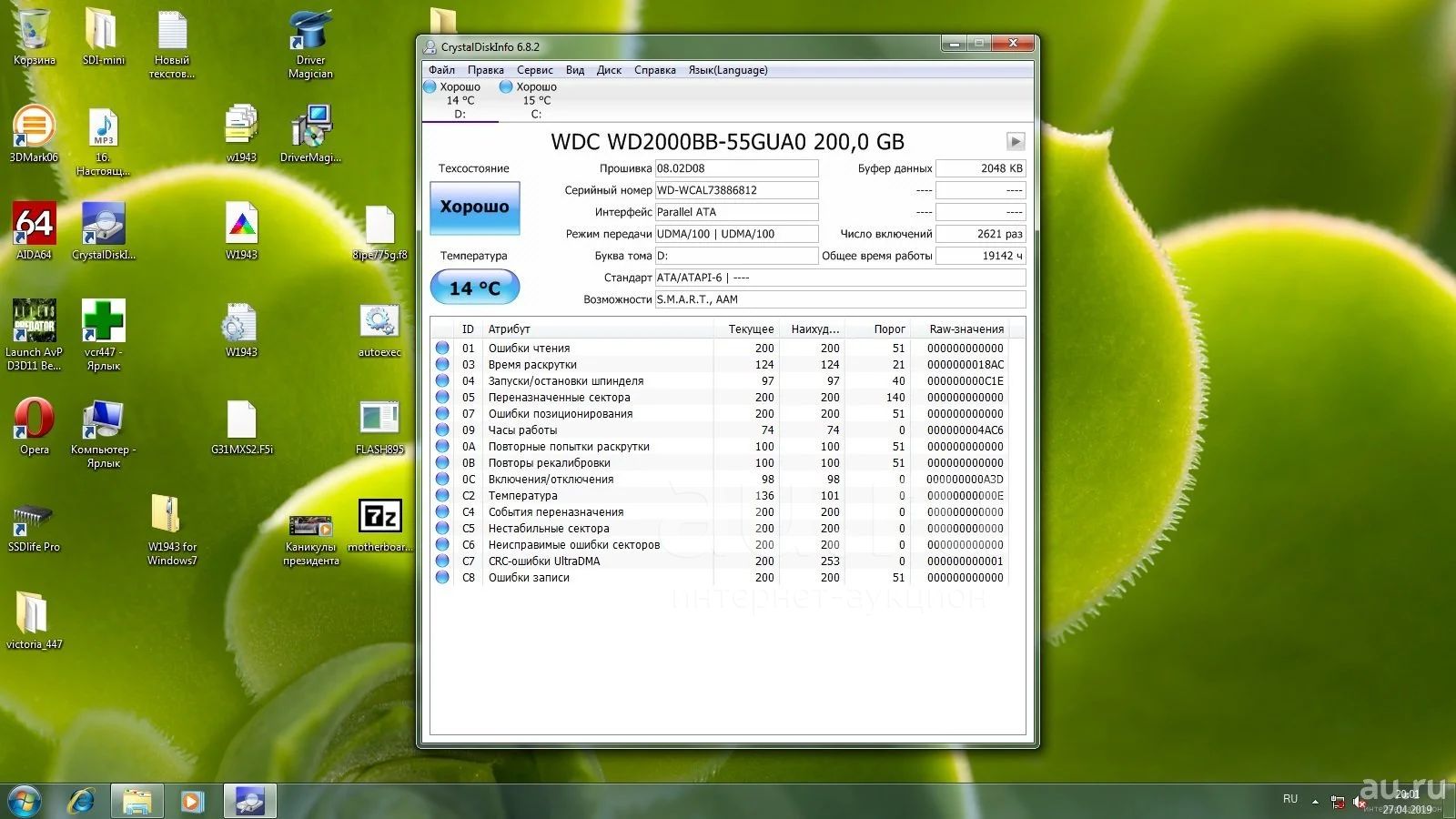Screen dimensions: 1456x819
Task: Launch the Opera browser desktop shortcut
Action: point(34,426)
